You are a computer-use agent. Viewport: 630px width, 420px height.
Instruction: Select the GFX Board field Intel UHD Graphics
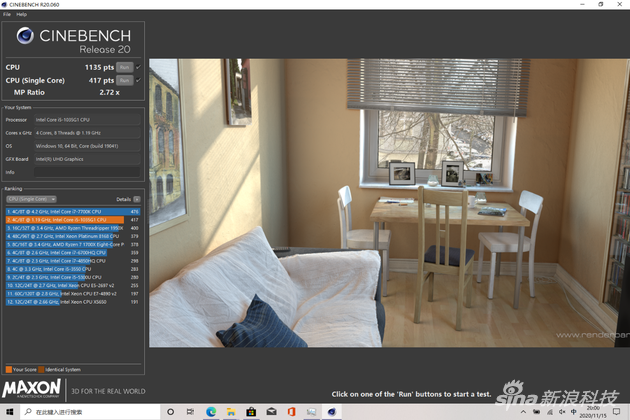pos(87,159)
